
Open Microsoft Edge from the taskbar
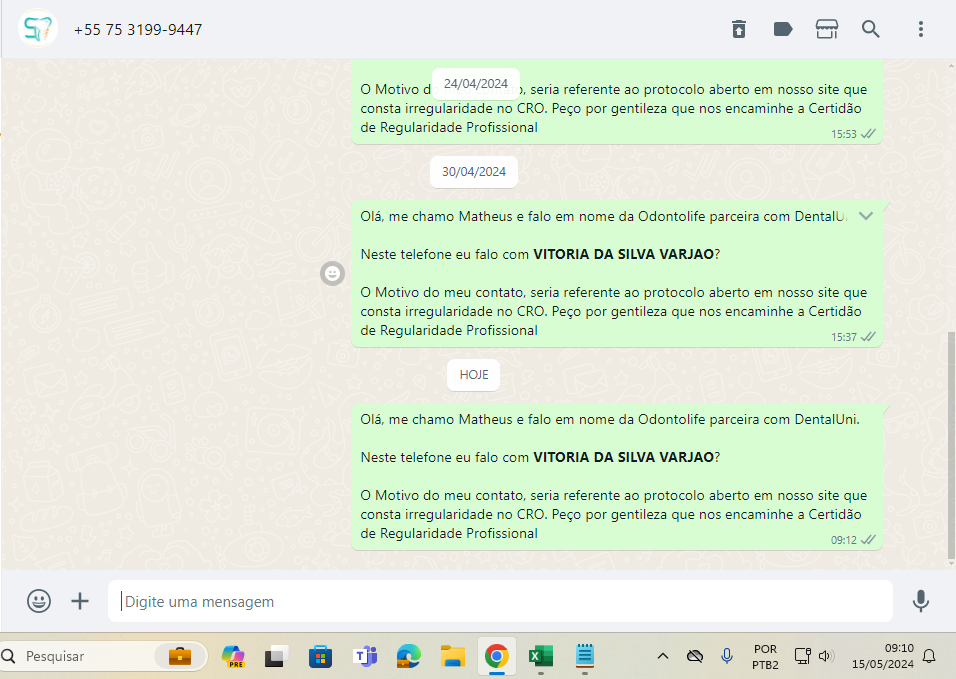pyautogui.click(x=408, y=656)
